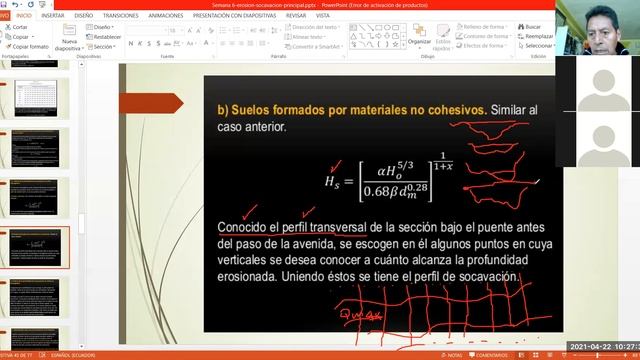The width and height of the screenshot is (640, 360).
Task: Decrease the list indent level
Action: coord(253,31)
